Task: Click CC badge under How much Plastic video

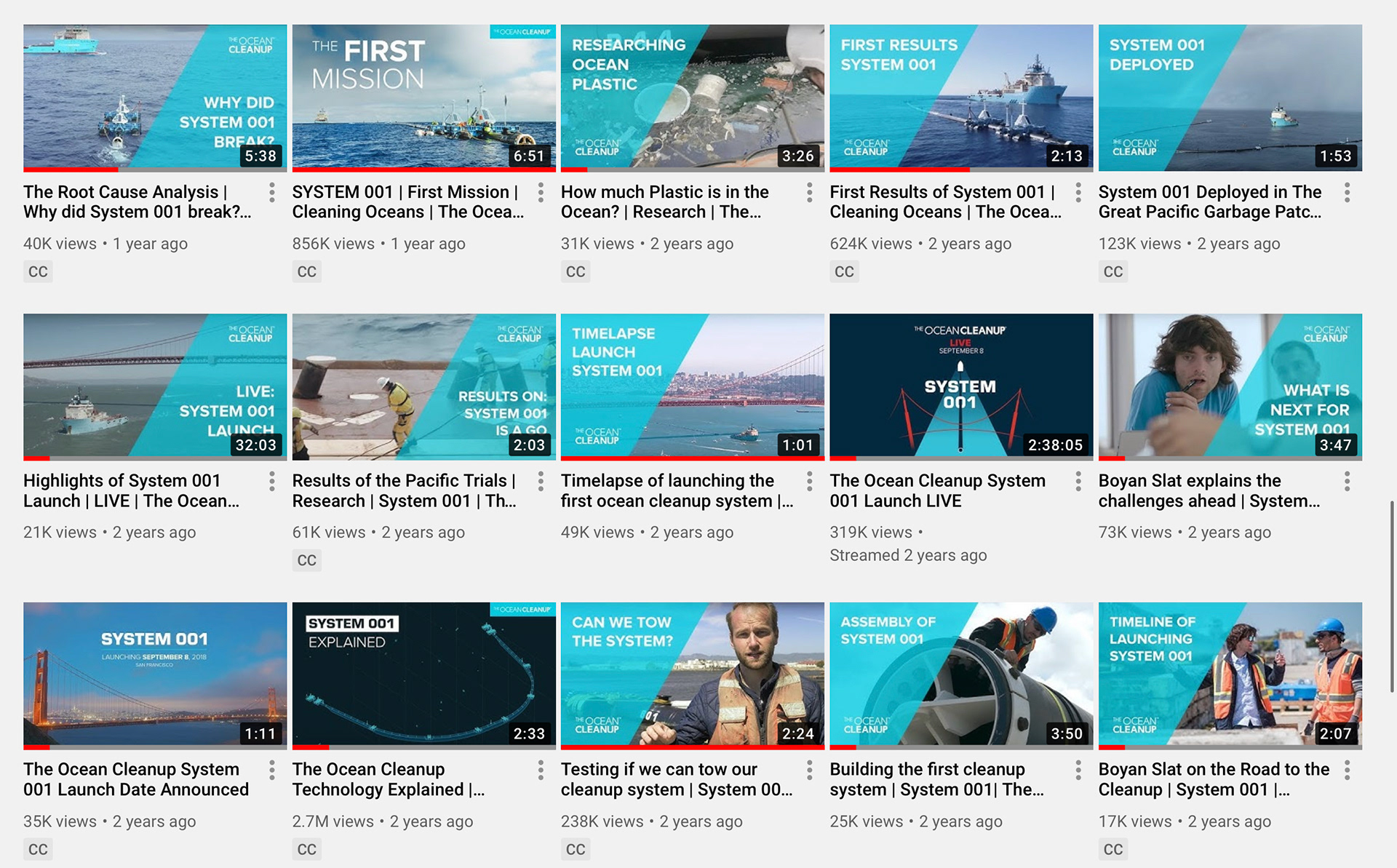Action: point(576,272)
